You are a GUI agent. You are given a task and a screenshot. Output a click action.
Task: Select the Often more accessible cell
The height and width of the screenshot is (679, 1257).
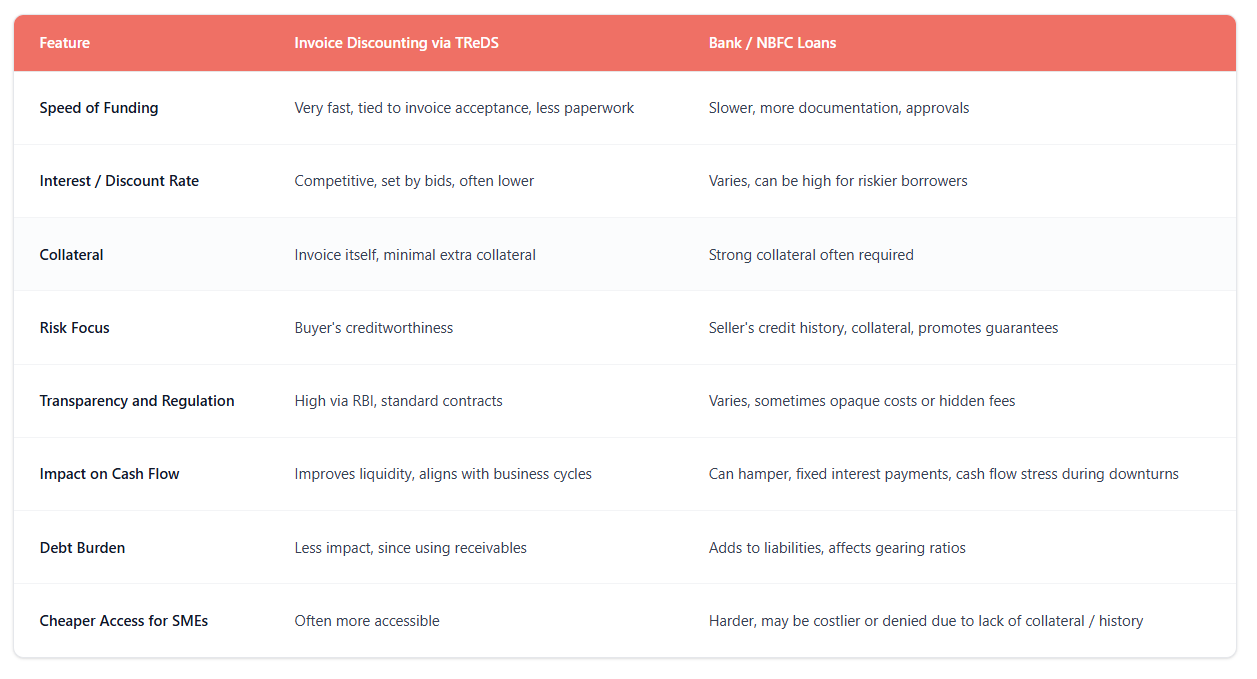tap(367, 621)
